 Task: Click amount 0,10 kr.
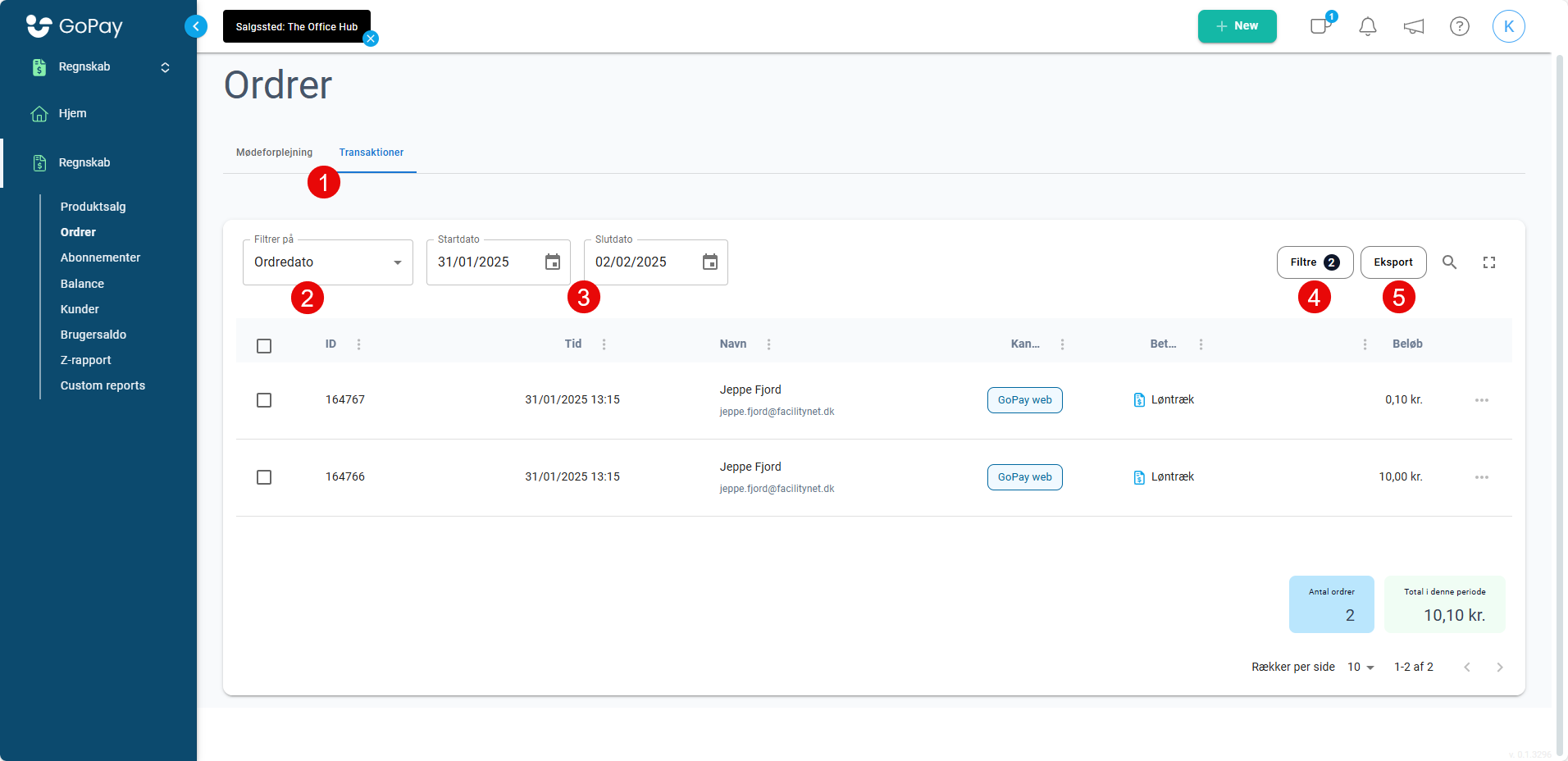1404,400
